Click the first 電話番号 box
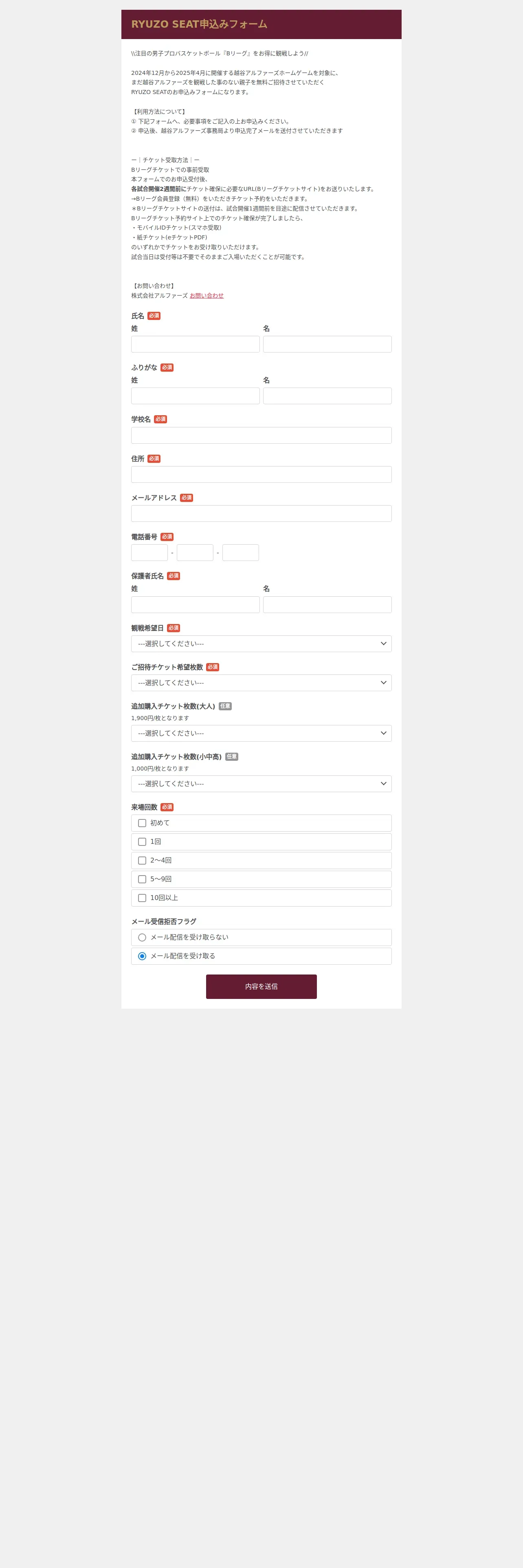This screenshot has height=1568, width=523. tap(149, 553)
